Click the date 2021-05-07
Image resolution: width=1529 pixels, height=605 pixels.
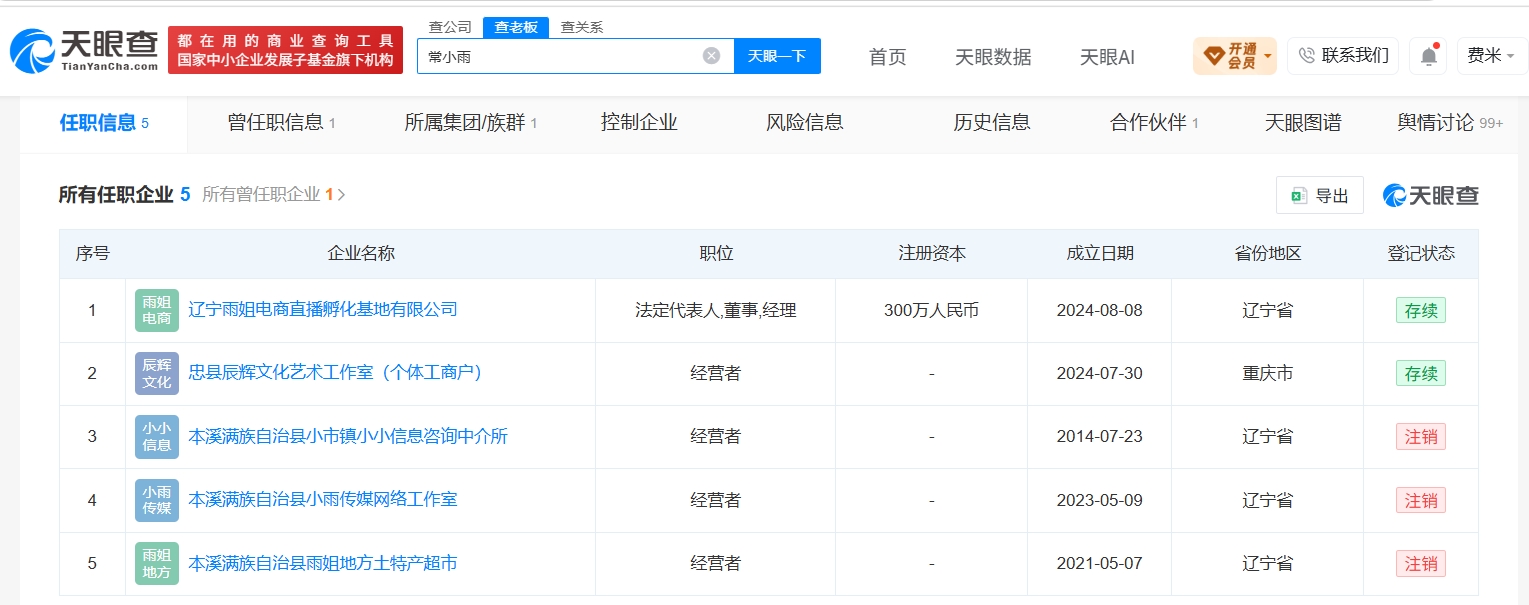tap(1099, 563)
